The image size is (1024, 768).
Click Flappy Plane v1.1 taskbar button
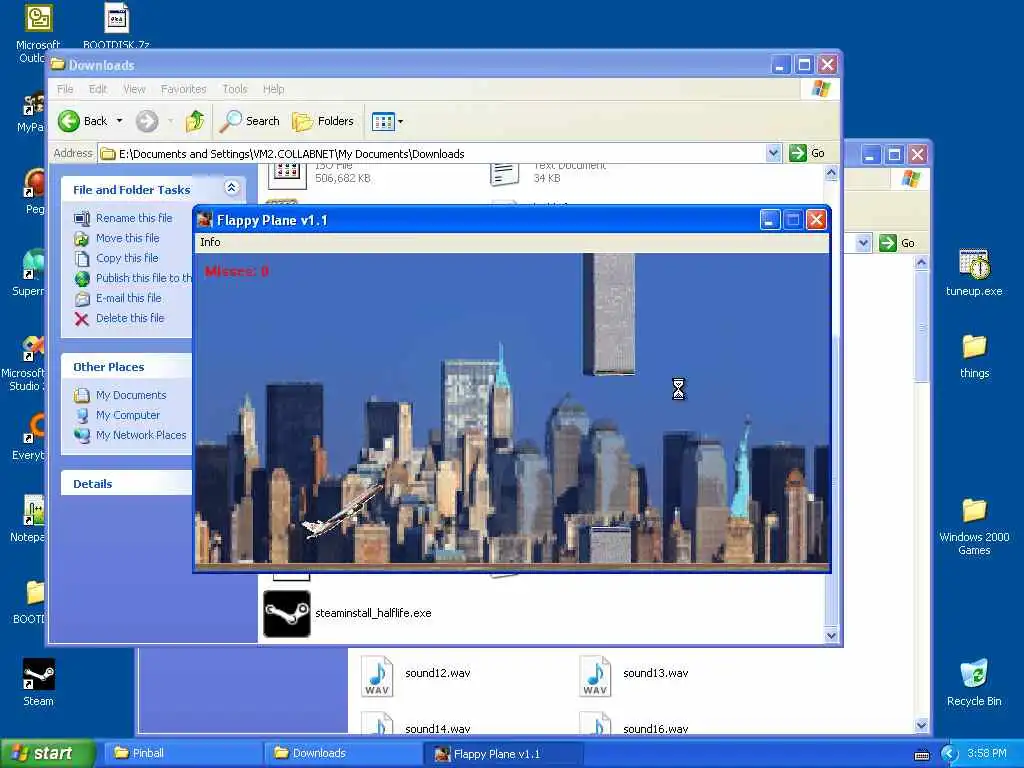pyautogui.click(x=503, y=754)
